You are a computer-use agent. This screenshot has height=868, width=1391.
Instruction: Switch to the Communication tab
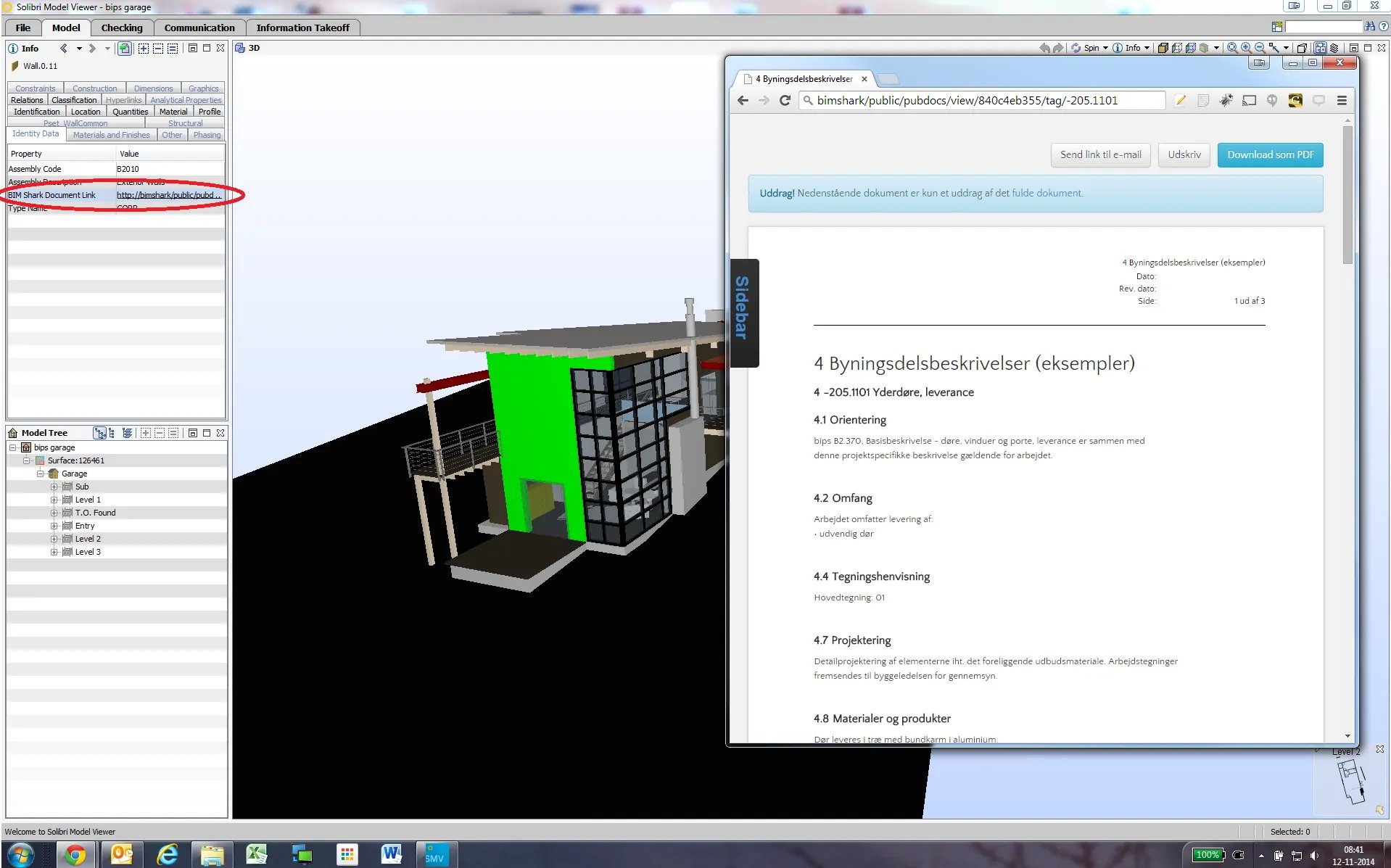(199, 28)
